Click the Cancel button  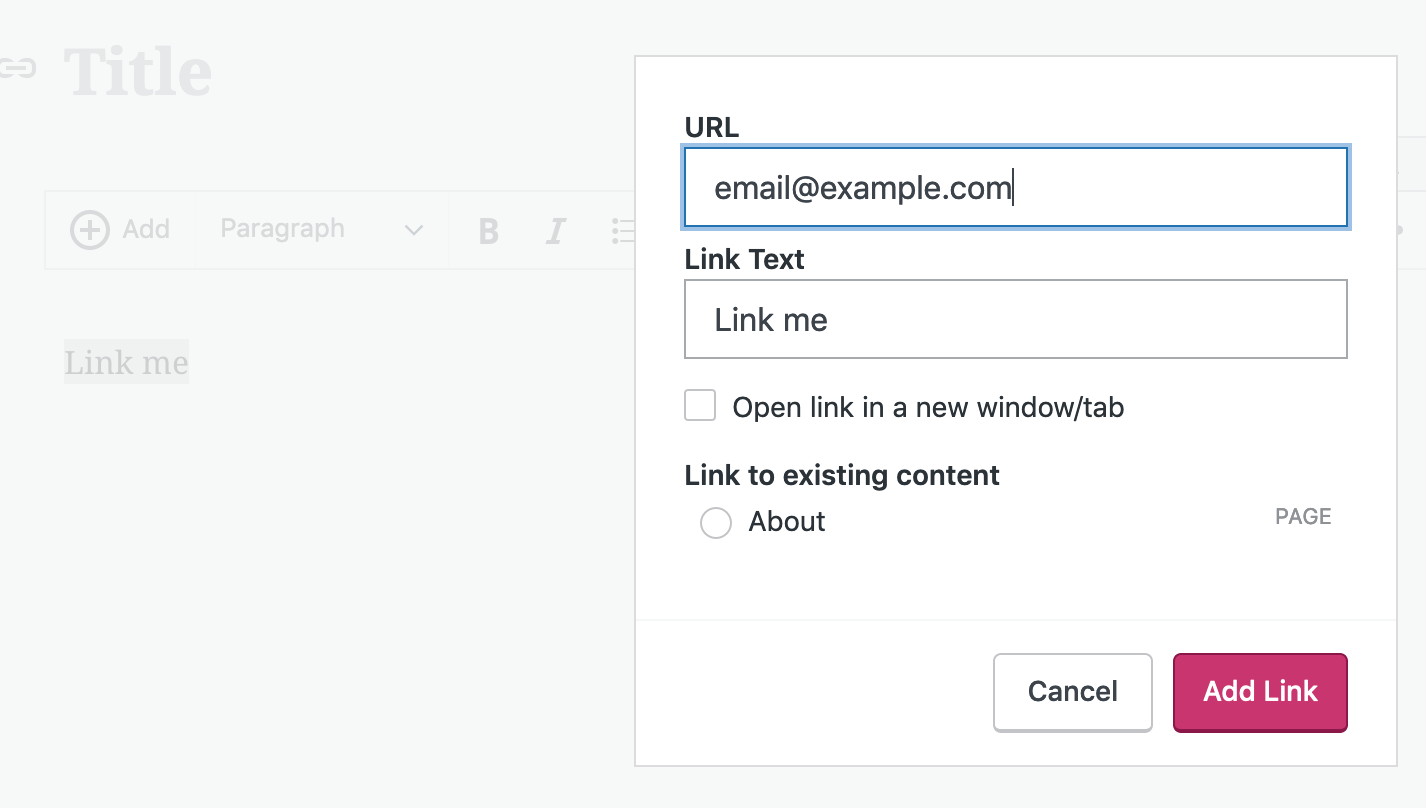point(1073,692)
